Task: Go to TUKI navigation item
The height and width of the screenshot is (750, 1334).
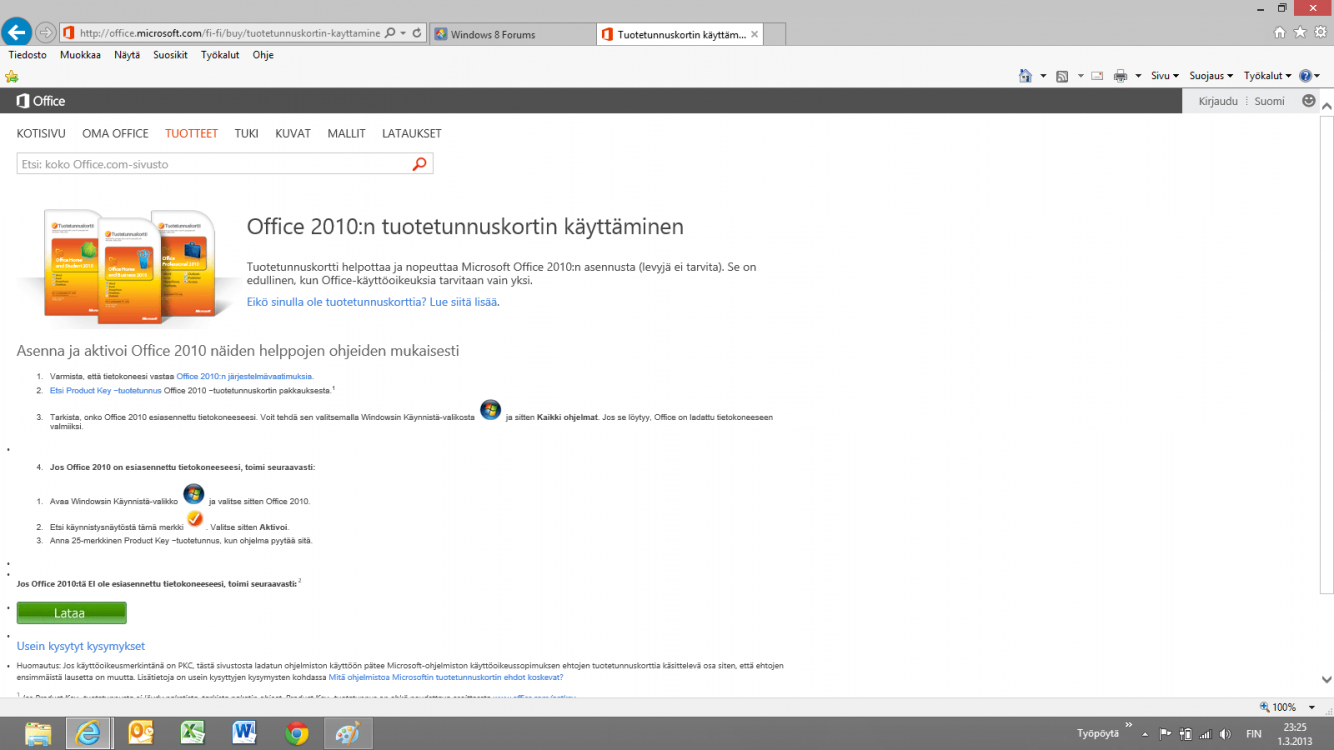Action: click(x=246, y=133)
